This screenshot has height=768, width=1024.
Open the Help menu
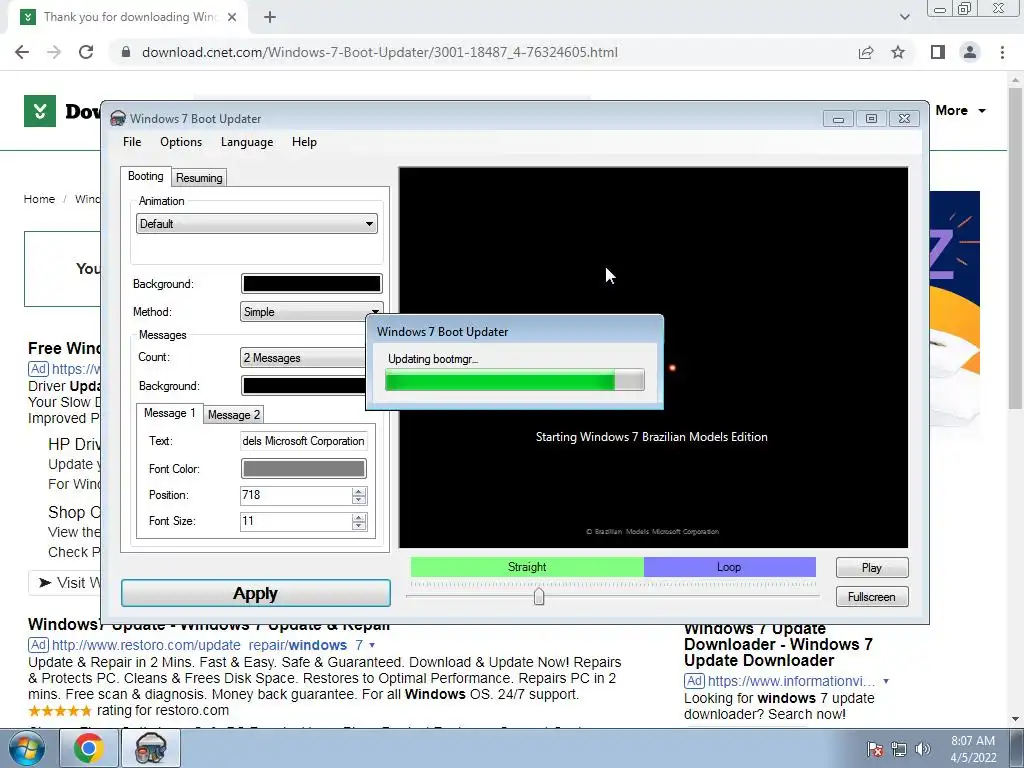tap(304, 142)
